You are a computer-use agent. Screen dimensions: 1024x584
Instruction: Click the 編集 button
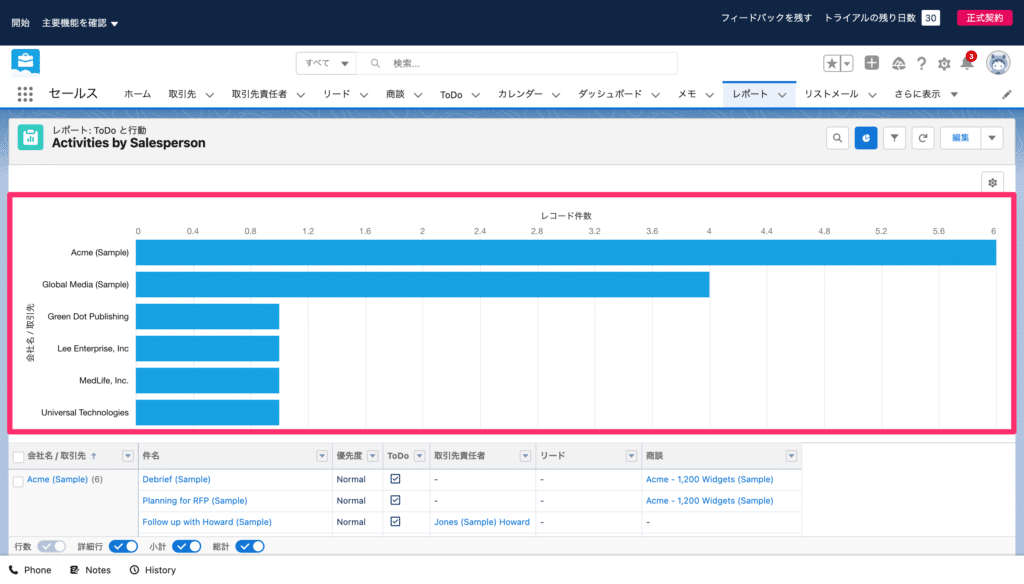(x=960, y=138)
